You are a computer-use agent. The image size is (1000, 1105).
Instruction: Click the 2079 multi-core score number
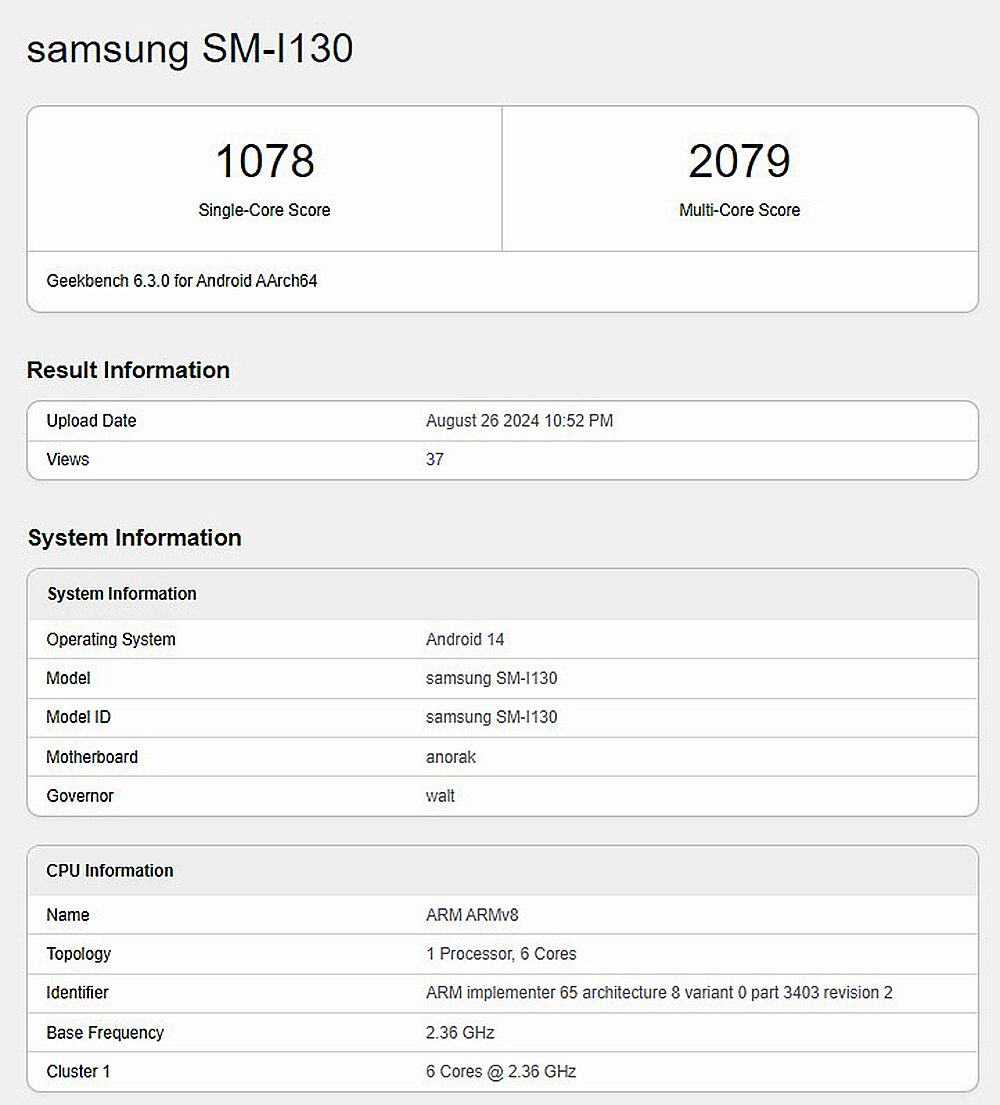coord(739,162)
